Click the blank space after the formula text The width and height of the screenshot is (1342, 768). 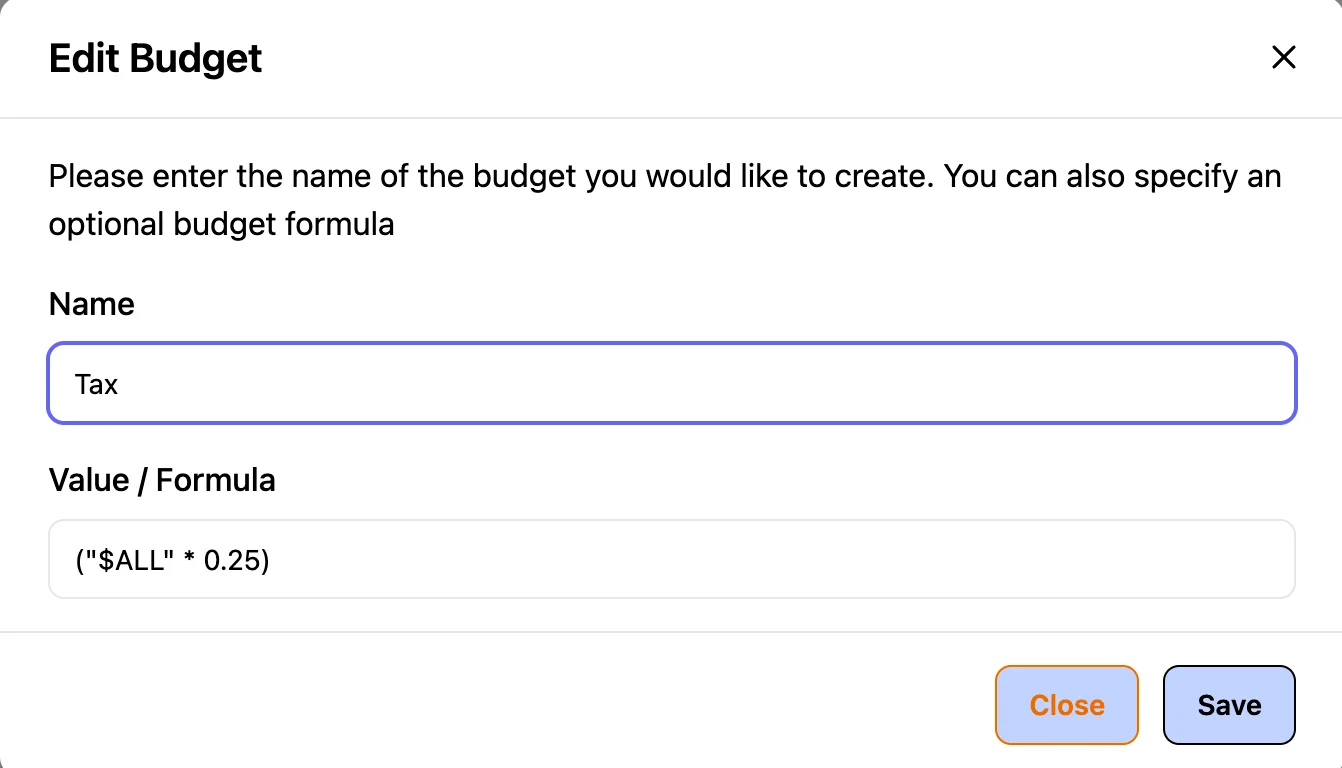click(x=780, y=561)
